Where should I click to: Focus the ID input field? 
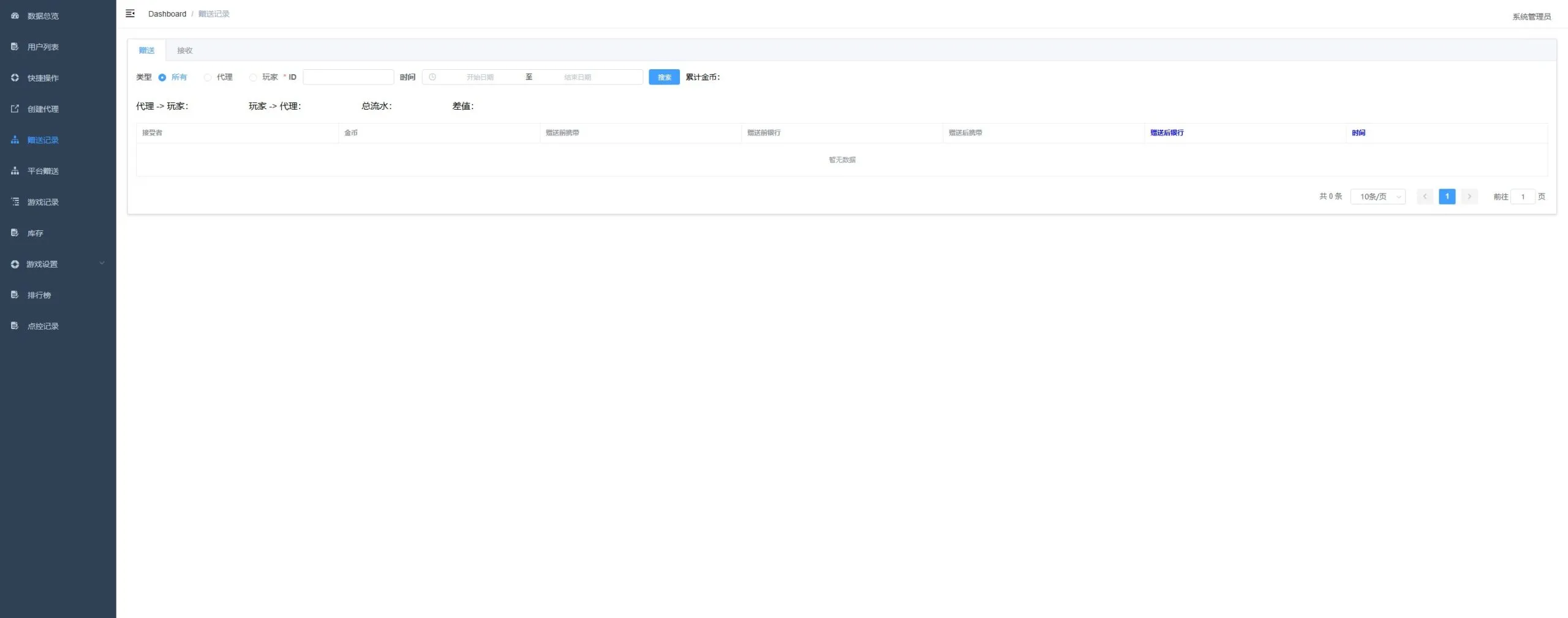(348, 77)
